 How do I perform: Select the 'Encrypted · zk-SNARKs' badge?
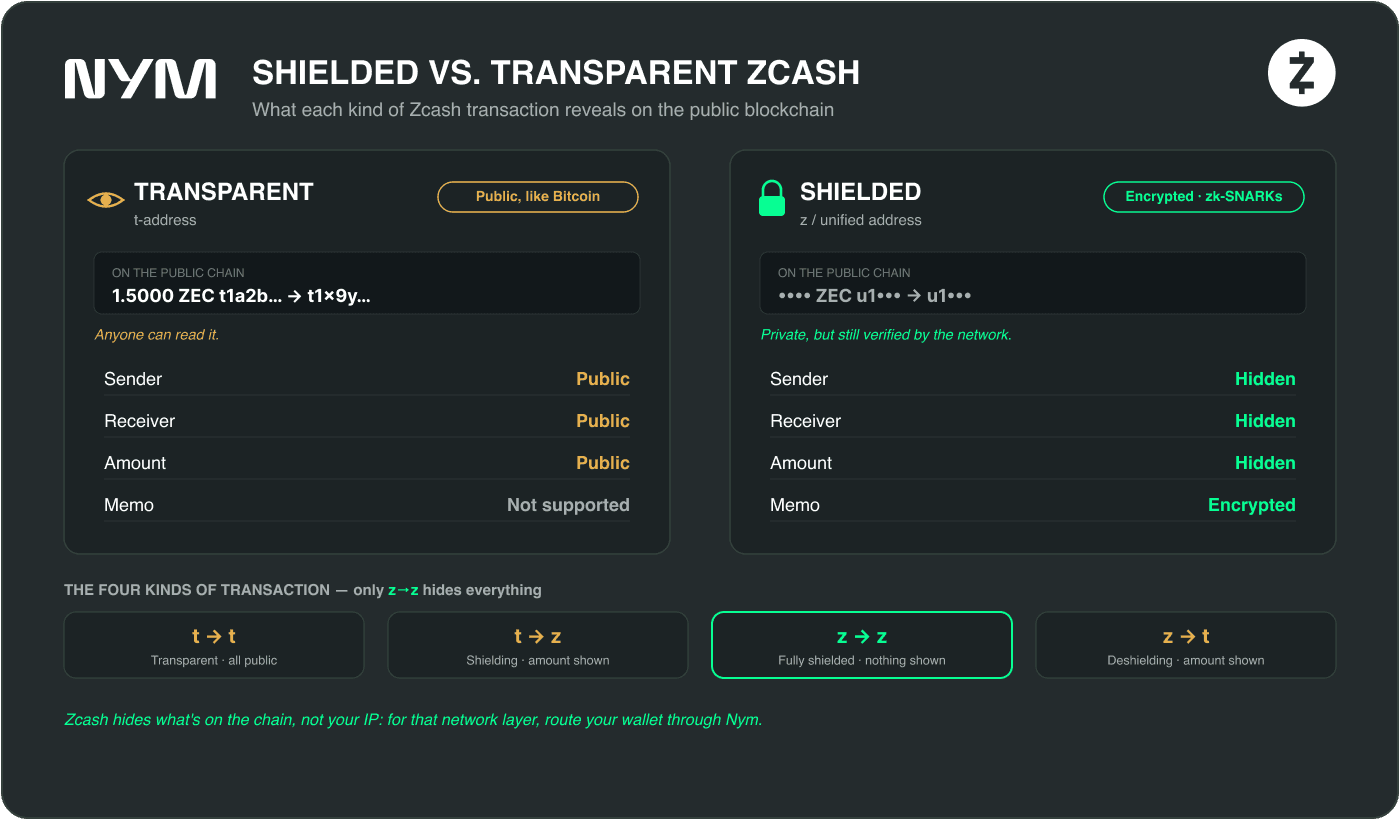click(x=1204, y=197)
